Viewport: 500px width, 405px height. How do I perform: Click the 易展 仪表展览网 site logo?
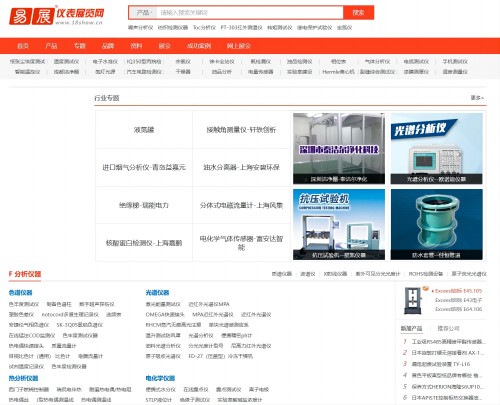pyautogui.click(x=56, y=15)
